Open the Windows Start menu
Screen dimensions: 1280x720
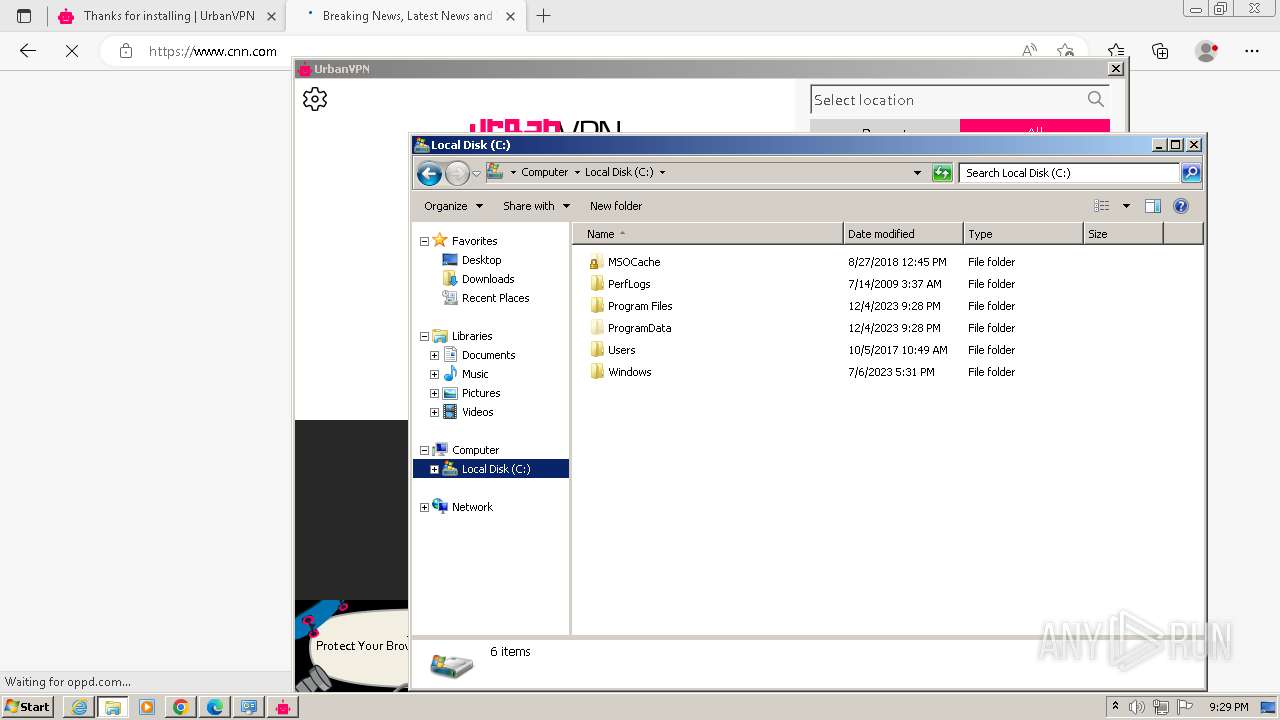[28, 707]
